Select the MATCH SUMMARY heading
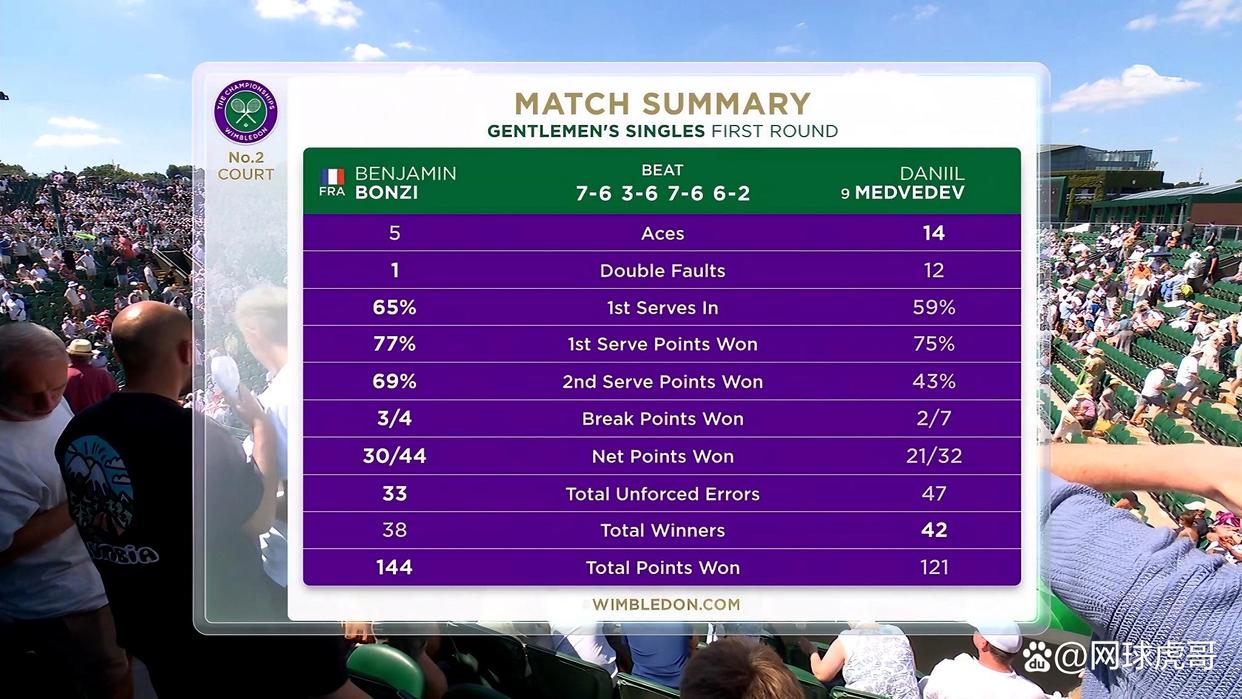Image resolution: width=1242 pixels, height=699 pixels. pos(662,104)
